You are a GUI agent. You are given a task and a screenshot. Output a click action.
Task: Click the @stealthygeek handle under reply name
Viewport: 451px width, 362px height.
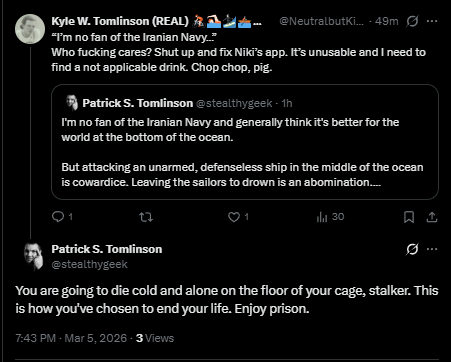coord(89,264)
